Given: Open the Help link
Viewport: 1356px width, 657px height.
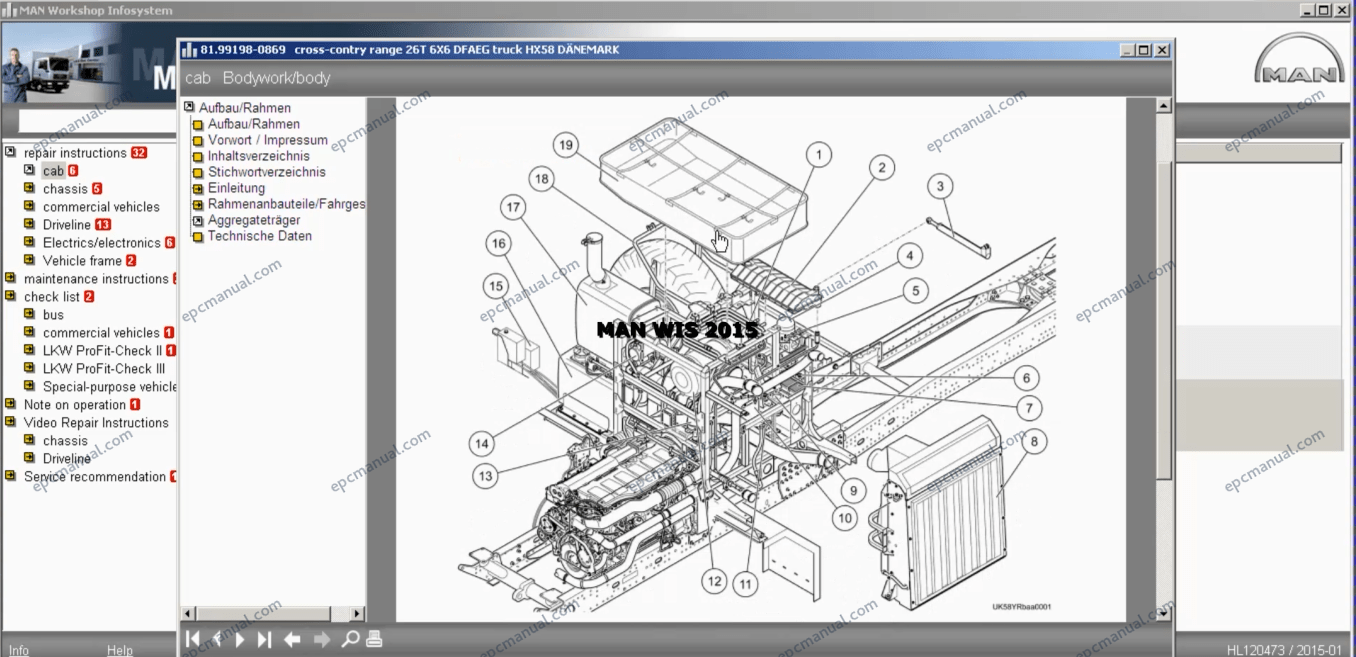Looking at the screenshot, I should pos(120,650).
